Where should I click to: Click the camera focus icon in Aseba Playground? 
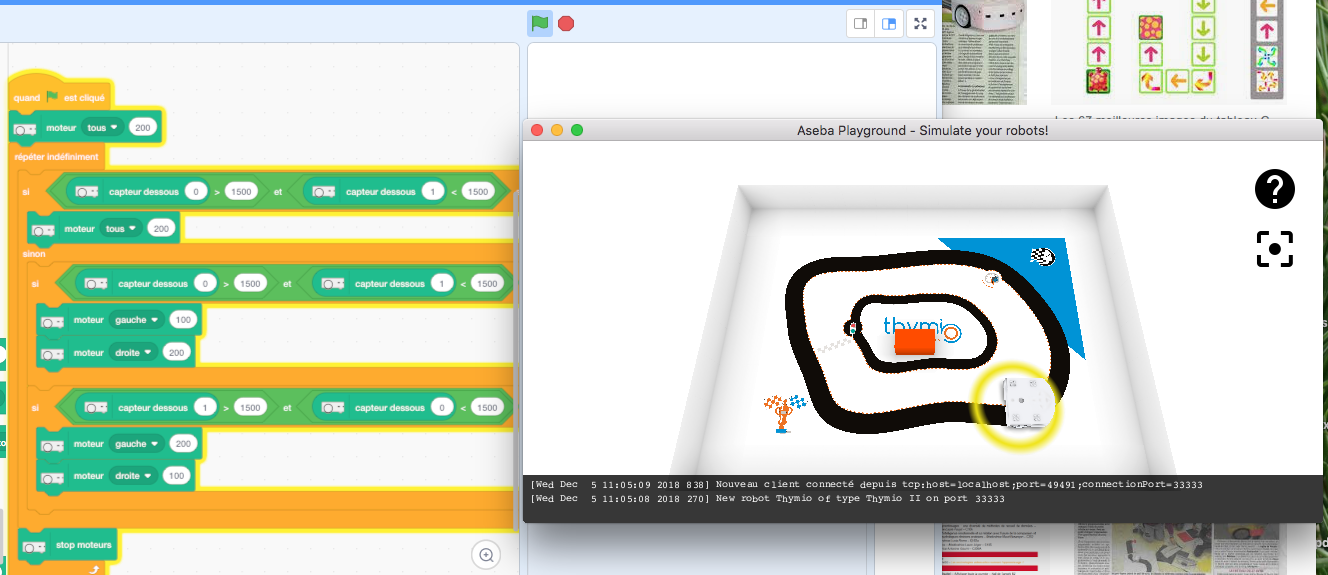point(1274,249)
